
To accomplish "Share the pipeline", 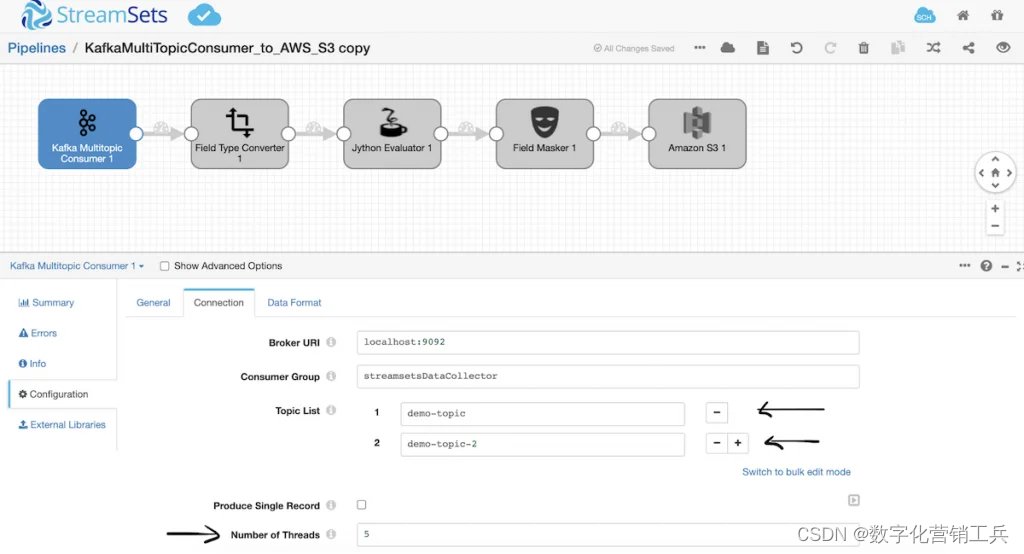I will pos(968,48).
